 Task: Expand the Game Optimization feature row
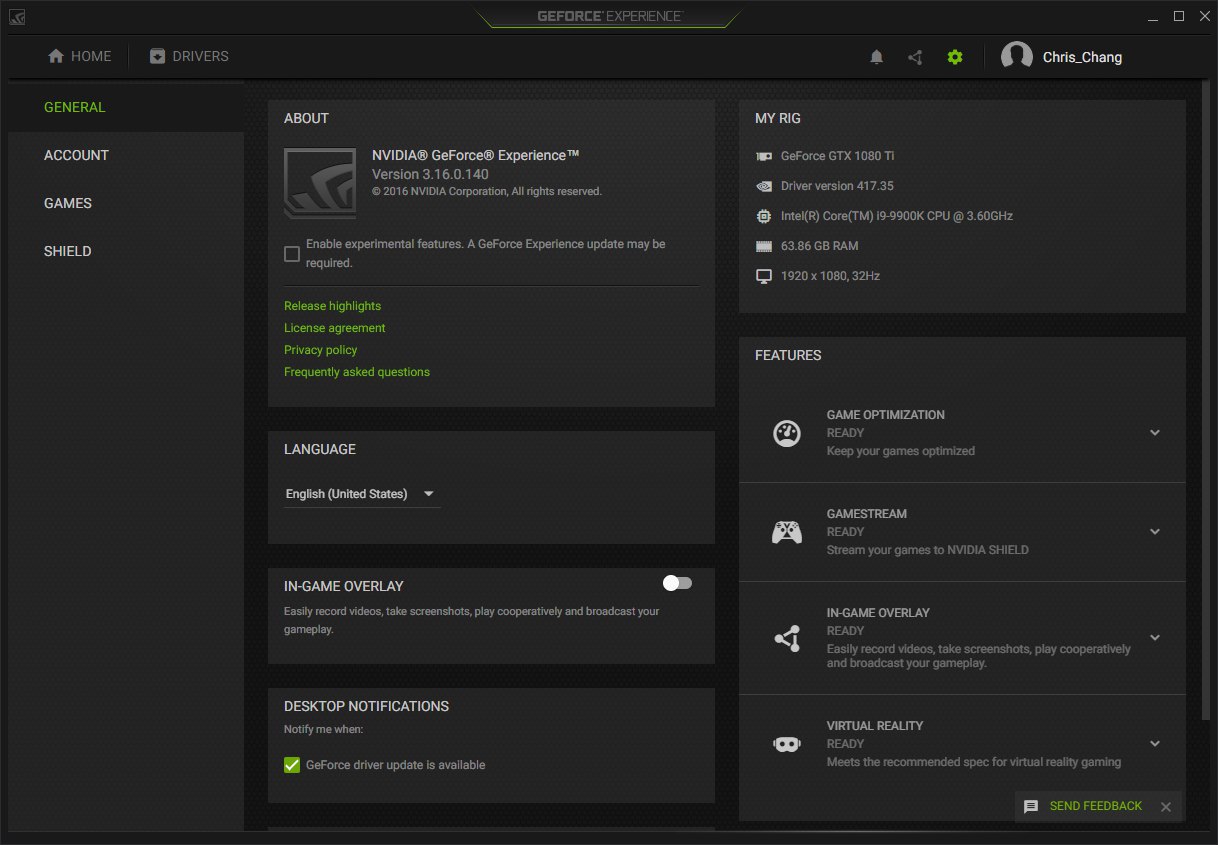pos(1155,433)
